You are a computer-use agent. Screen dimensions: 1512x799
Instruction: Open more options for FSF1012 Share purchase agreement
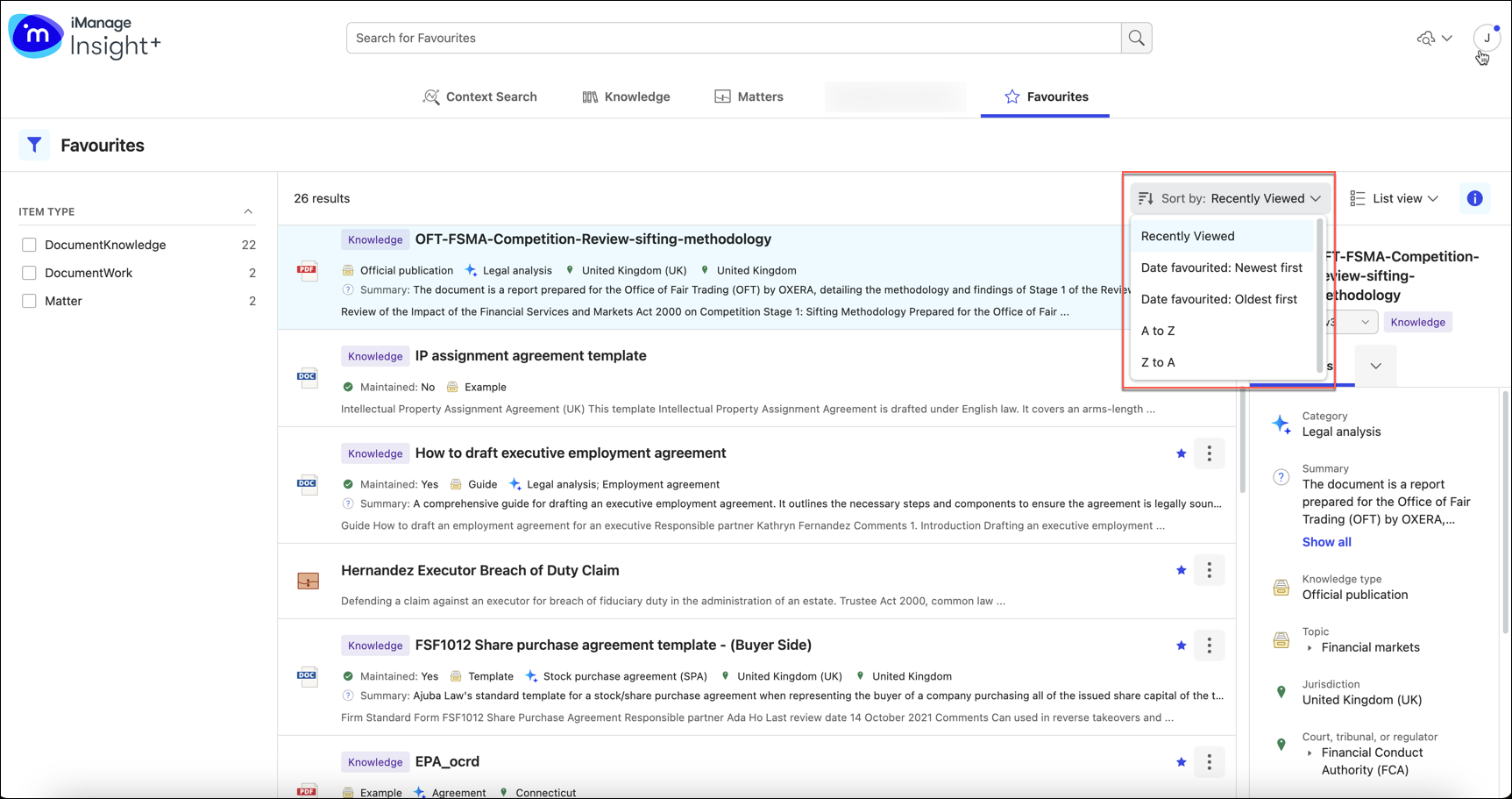1209,646
